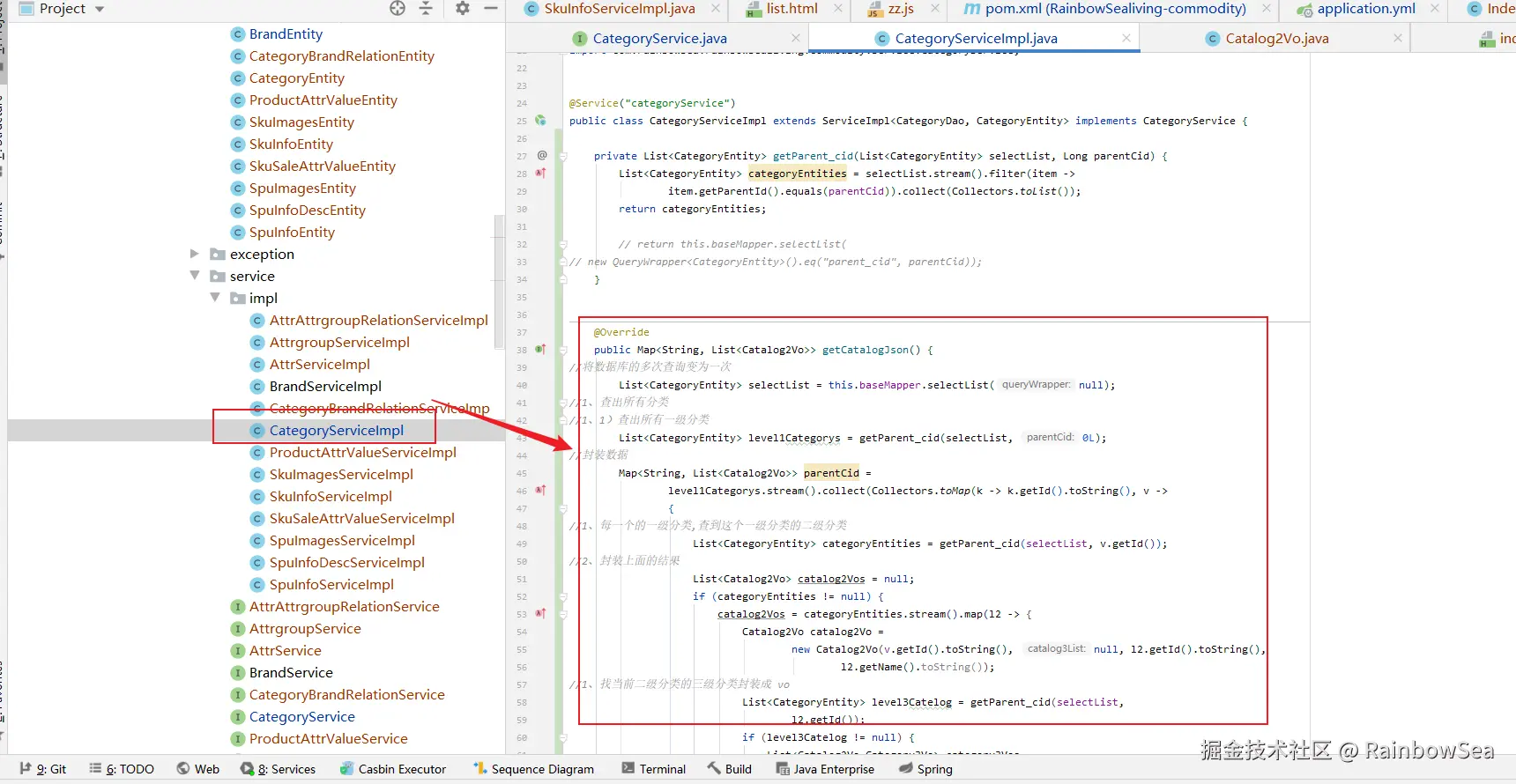This screenshot has width=1516, height=784.
Task: Switch to SkuInfoServiceImpl.java tab
Action: pyautogui.click(x=619, y=9)
